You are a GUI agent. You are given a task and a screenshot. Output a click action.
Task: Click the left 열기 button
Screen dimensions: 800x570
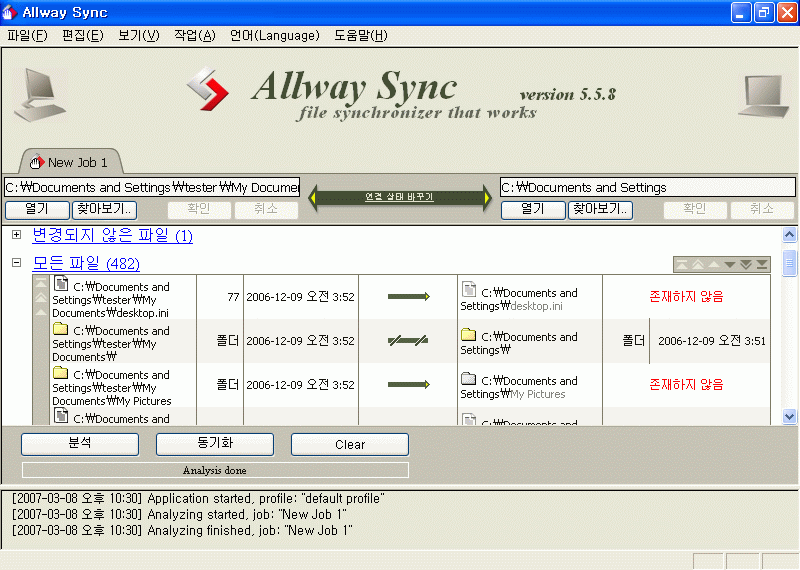click(37, 210)
